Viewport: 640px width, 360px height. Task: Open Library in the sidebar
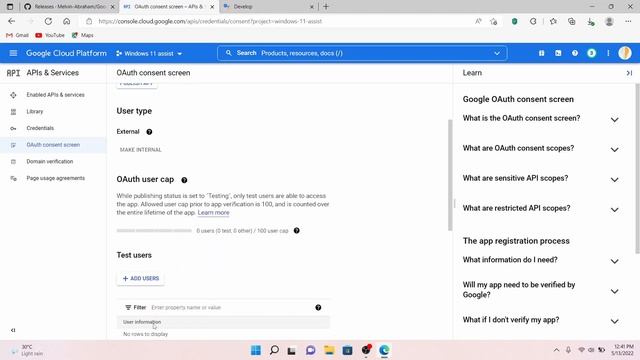[35, 111]
